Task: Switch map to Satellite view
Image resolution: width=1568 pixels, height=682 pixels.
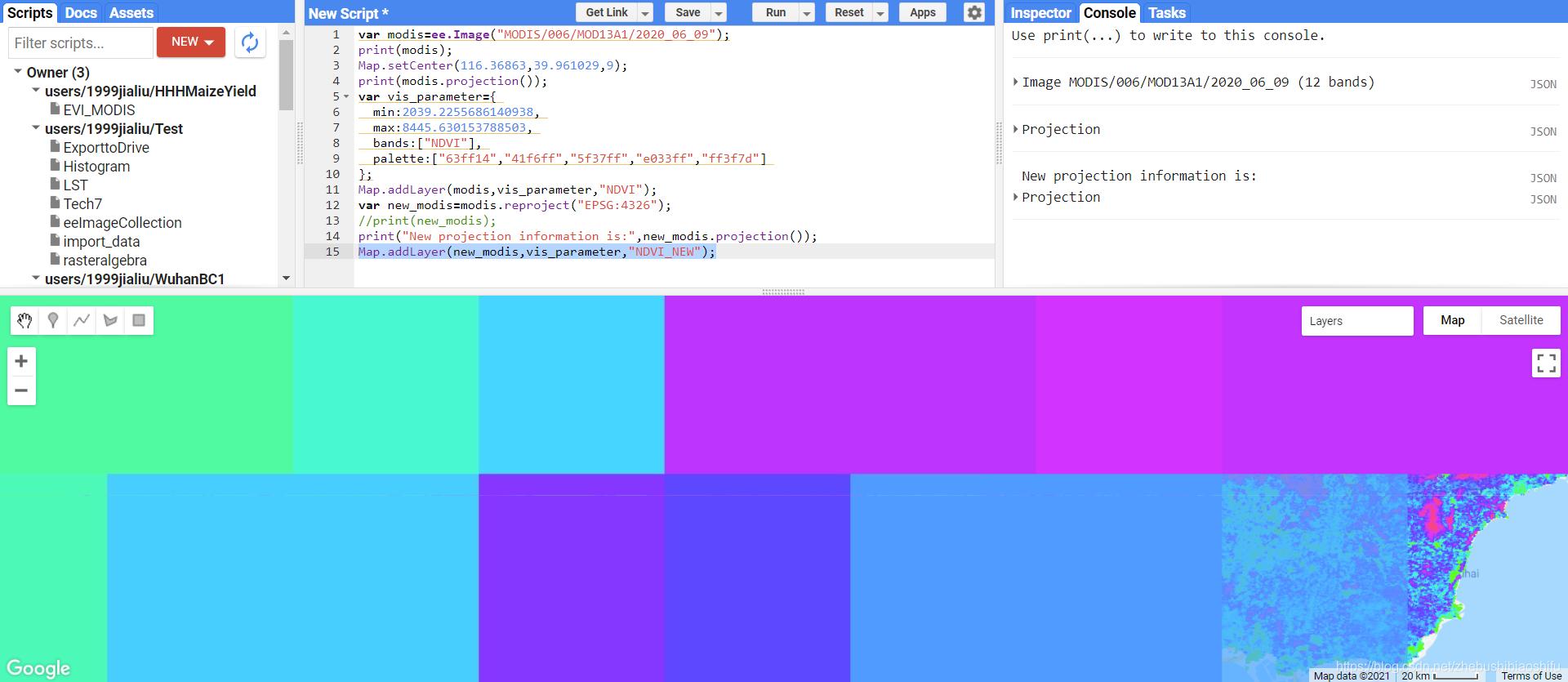Action: 1521,320
